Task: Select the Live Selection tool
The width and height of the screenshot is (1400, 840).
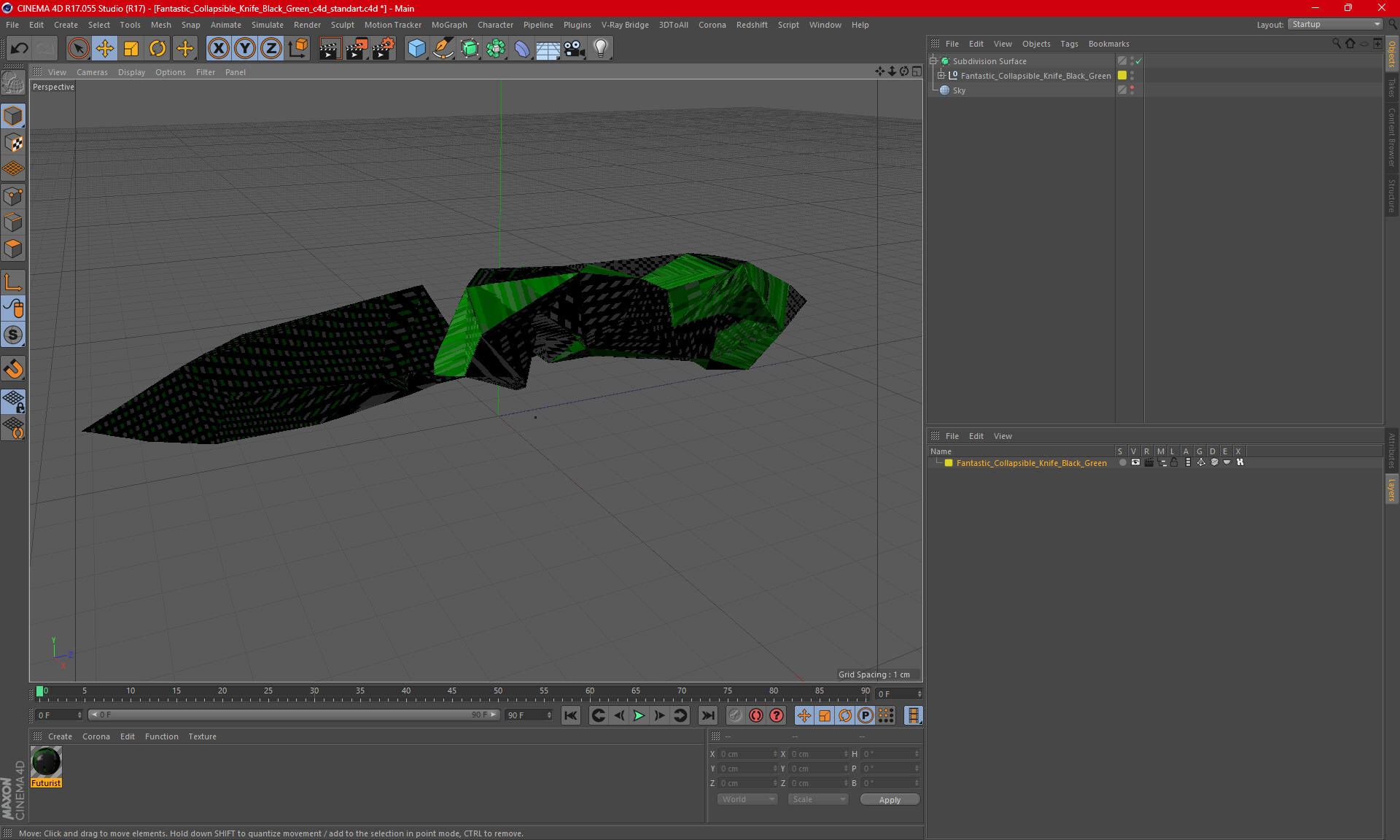Action: (78, 49)
